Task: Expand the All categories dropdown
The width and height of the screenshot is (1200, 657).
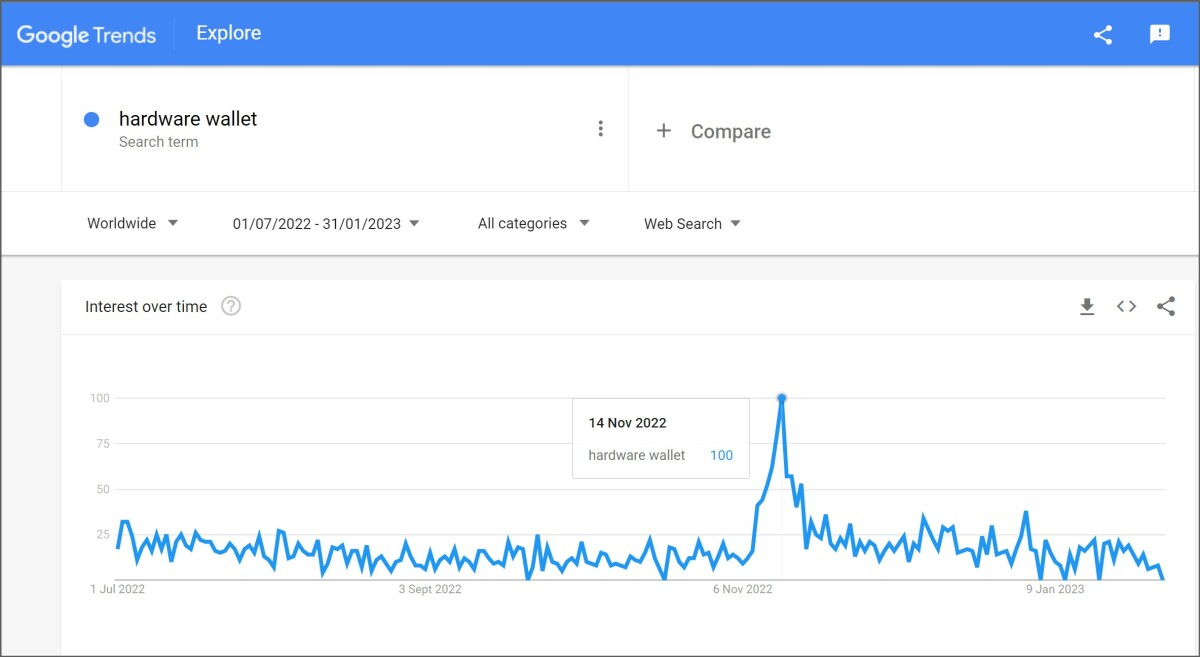Action: [x=534, y=223]
